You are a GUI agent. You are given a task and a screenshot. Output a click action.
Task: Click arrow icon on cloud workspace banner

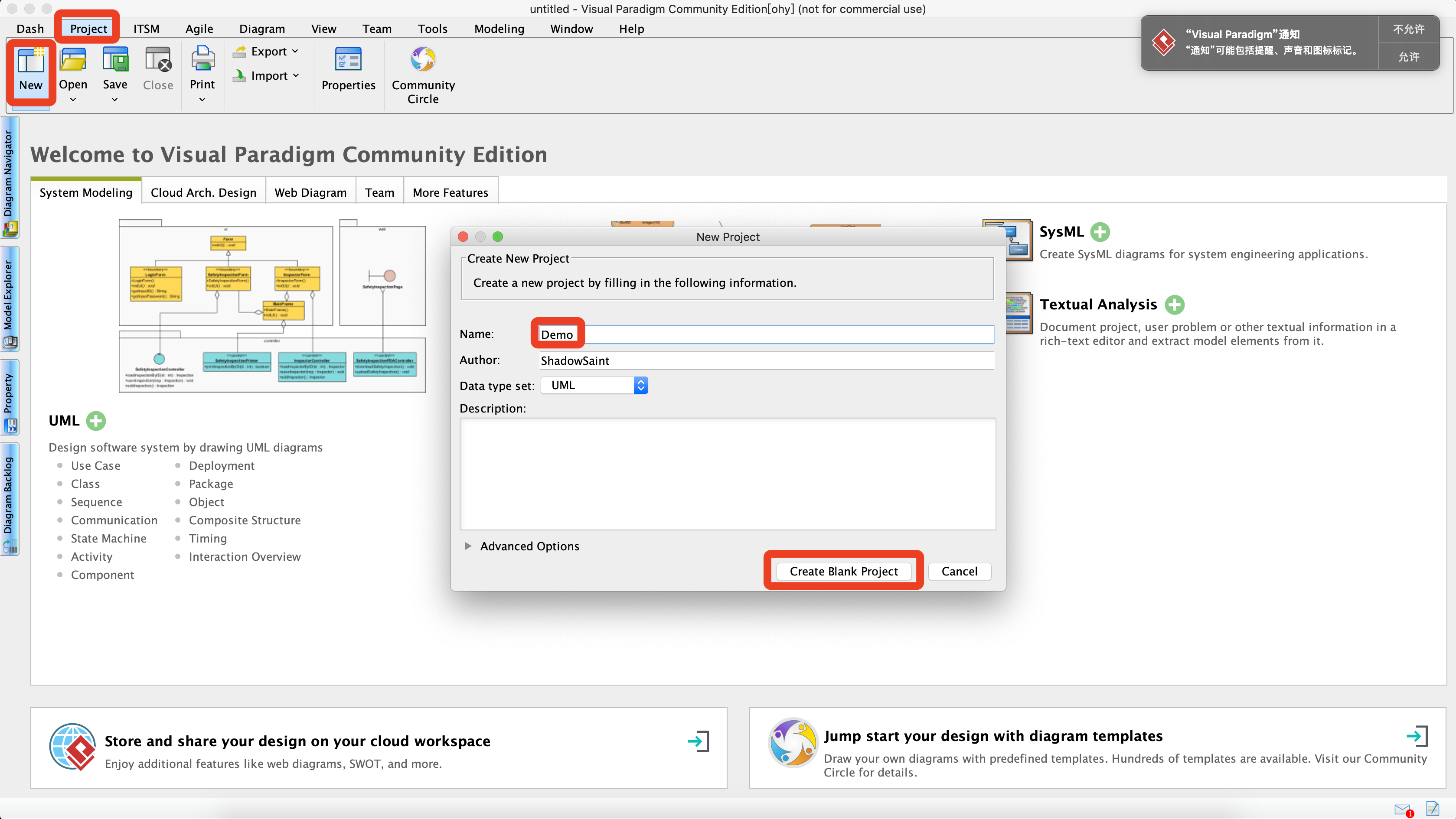coord(698,741)
